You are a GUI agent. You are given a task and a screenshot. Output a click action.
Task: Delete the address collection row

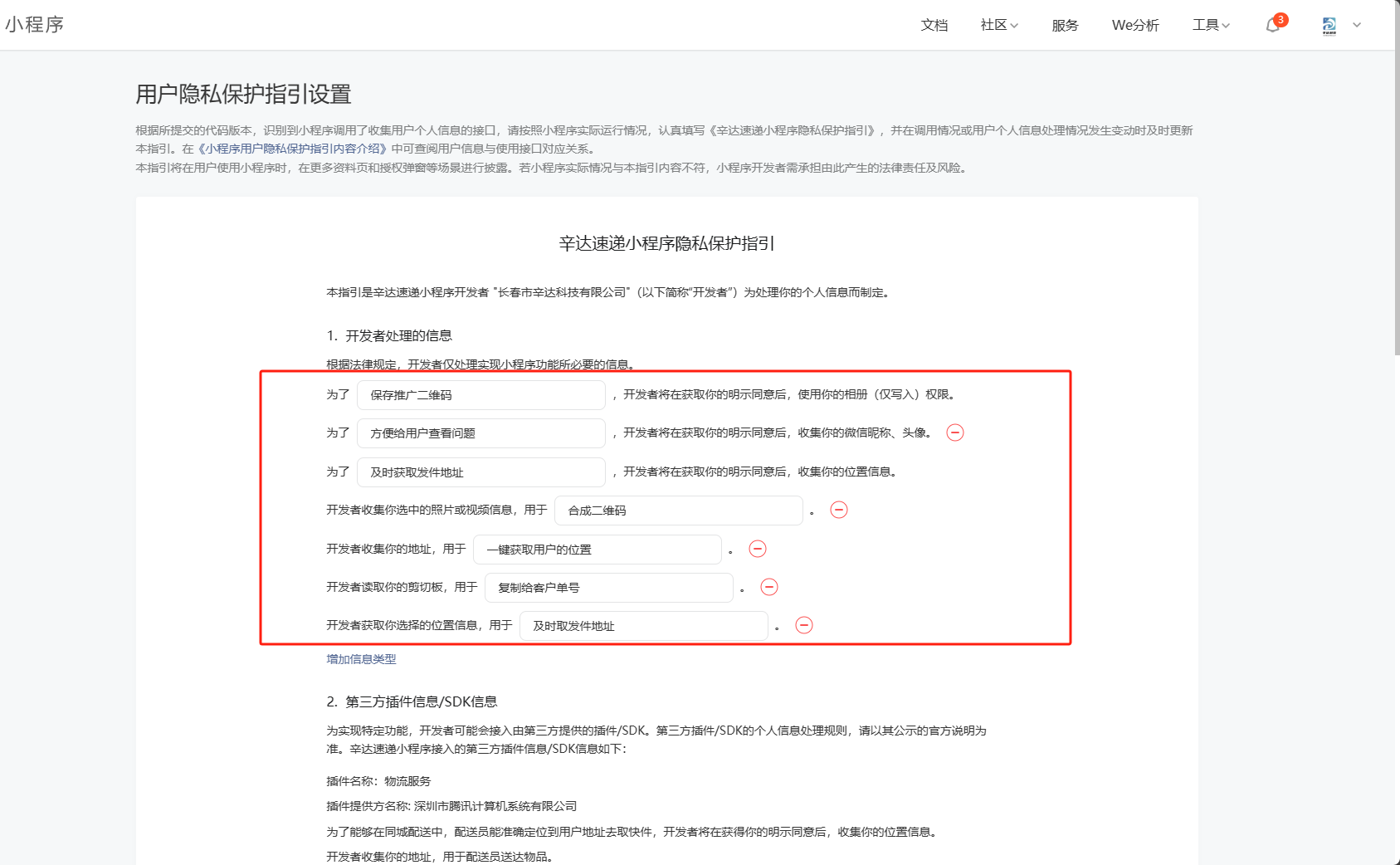click(x=758, y=549)
